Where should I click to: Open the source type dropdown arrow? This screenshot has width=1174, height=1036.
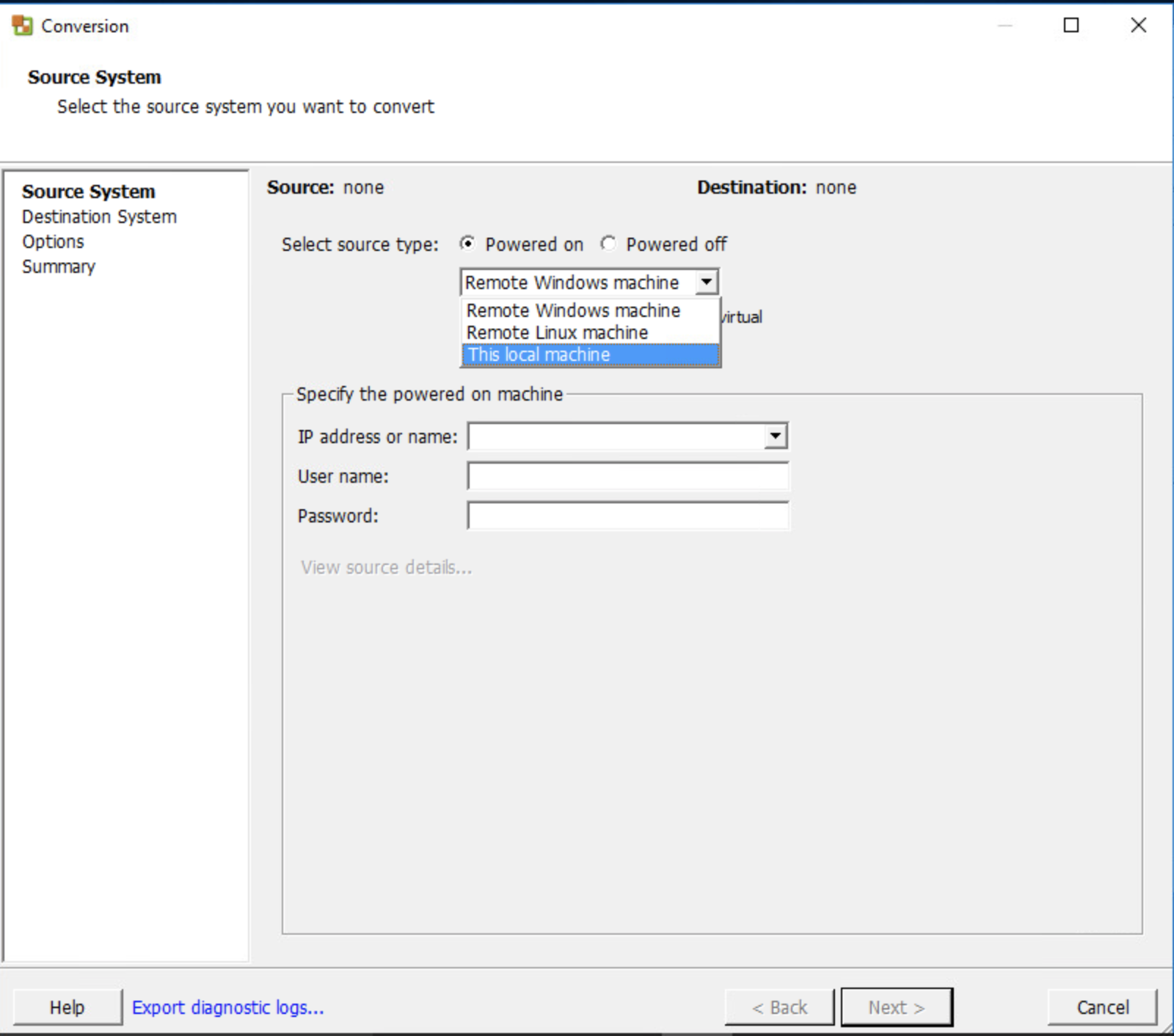[x=707, y=282]
